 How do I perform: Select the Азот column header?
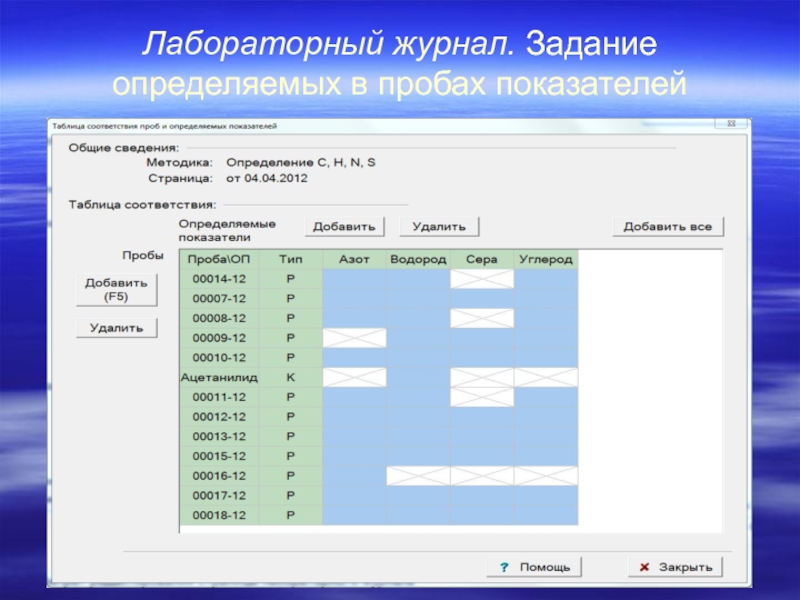tap(354, 260)
